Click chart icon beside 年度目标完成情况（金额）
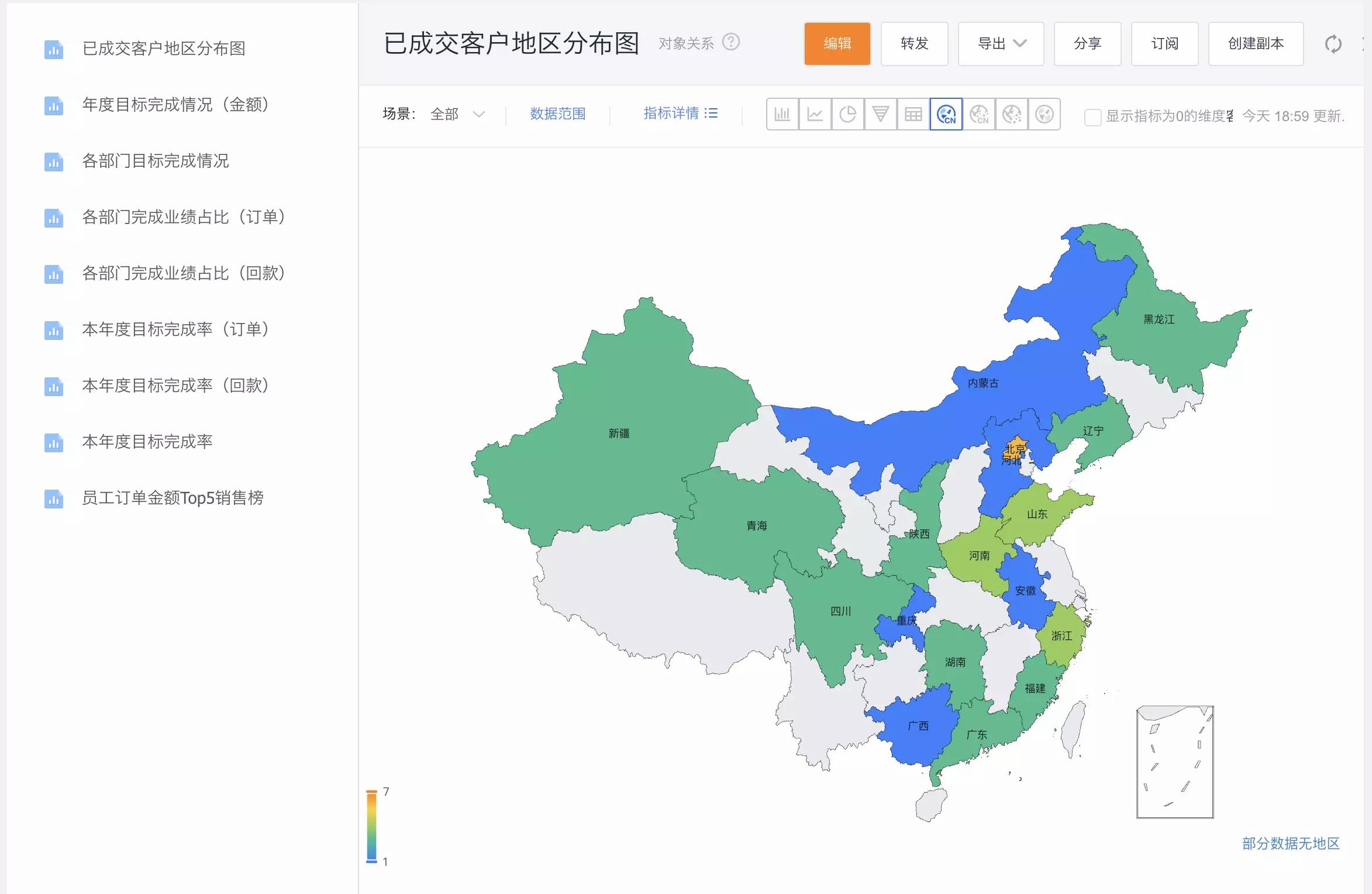The image size is (1372, 894). [54, 105]
